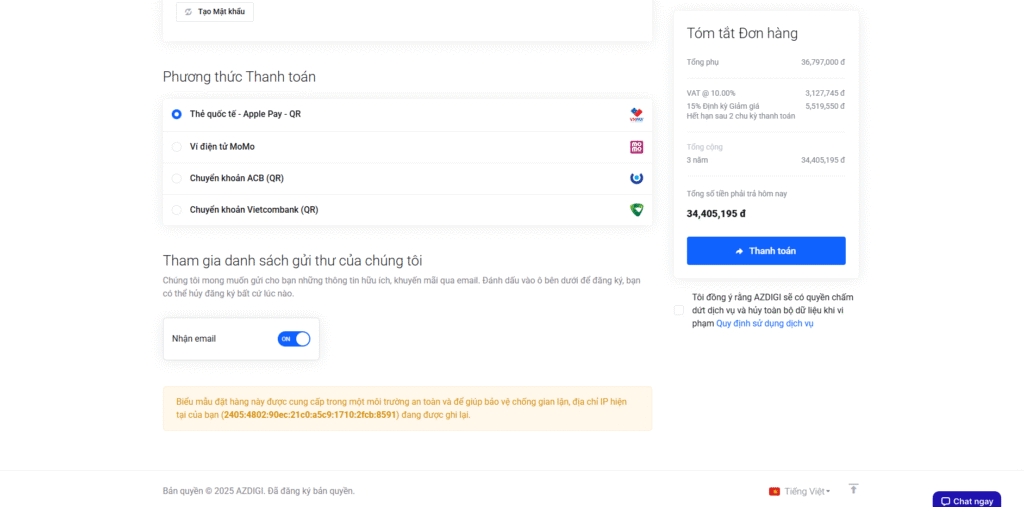This screenshot has height=507, width=1024.
Task: Click the MoMo wallet logo
Action: click(x=636, y=147)
